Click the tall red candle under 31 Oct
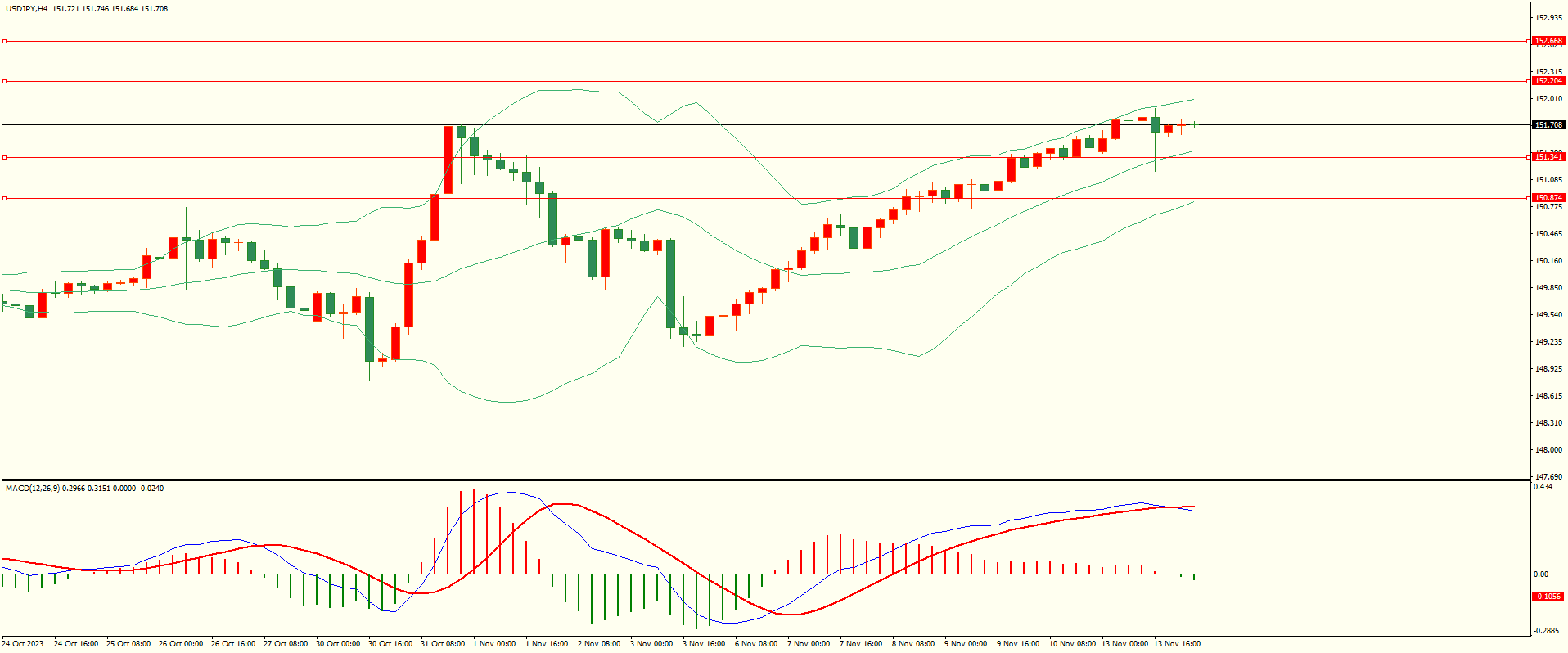1568x653 pixels. pyautogui.click(x=448, y=160)
